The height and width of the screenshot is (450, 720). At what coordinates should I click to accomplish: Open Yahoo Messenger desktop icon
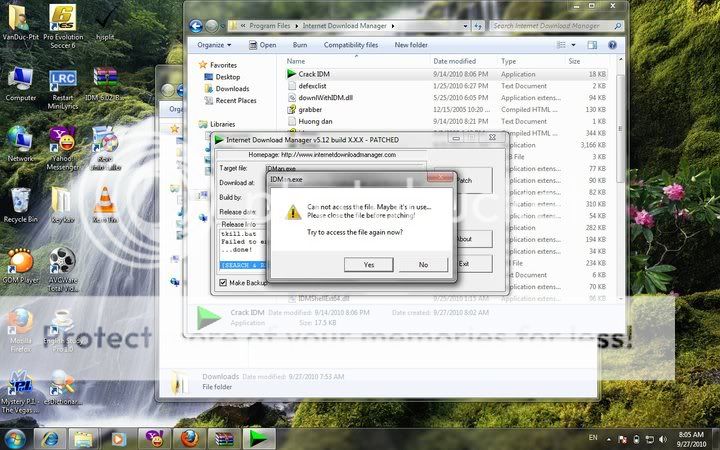pos(63,149)
